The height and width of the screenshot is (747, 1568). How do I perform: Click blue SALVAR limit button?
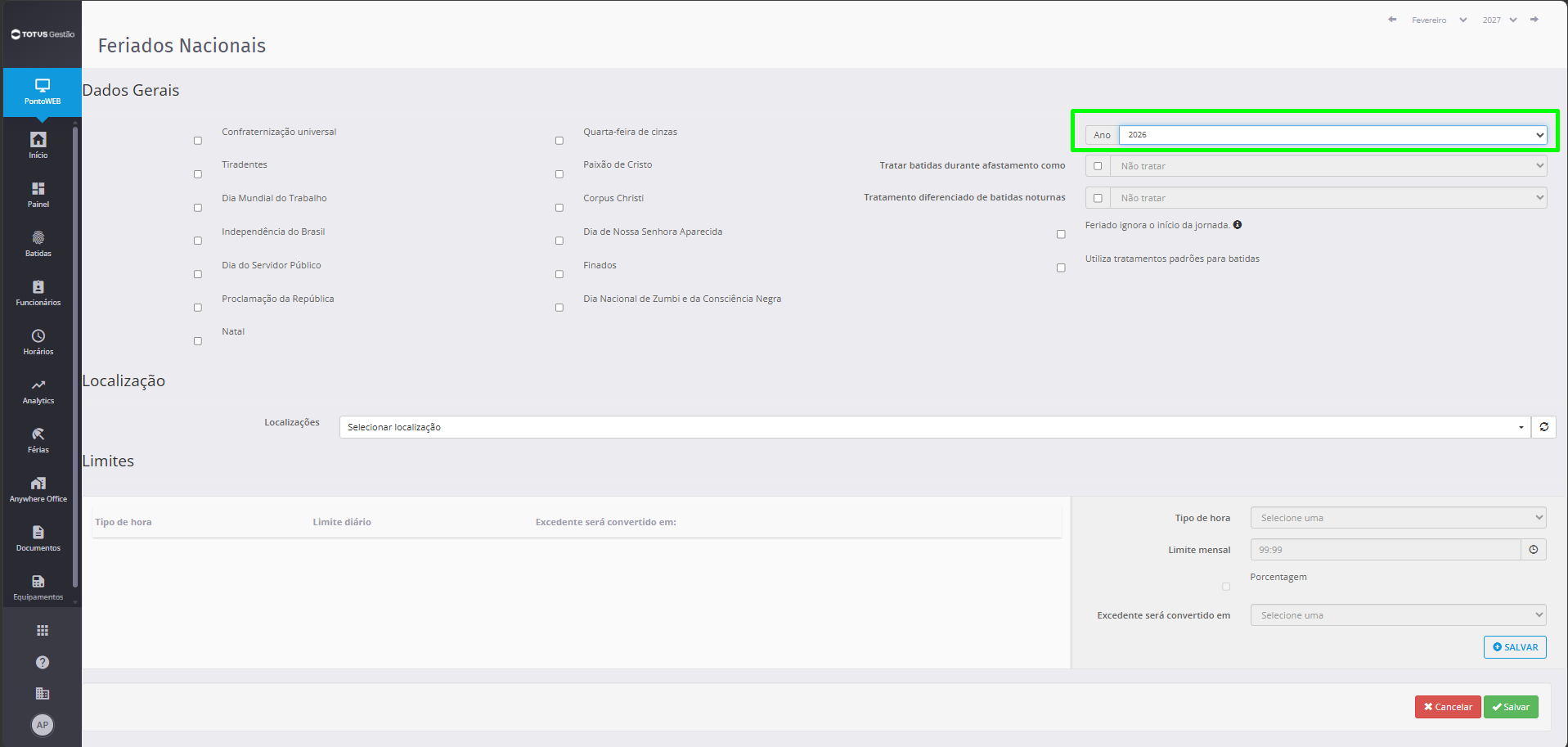point(1515,647)
